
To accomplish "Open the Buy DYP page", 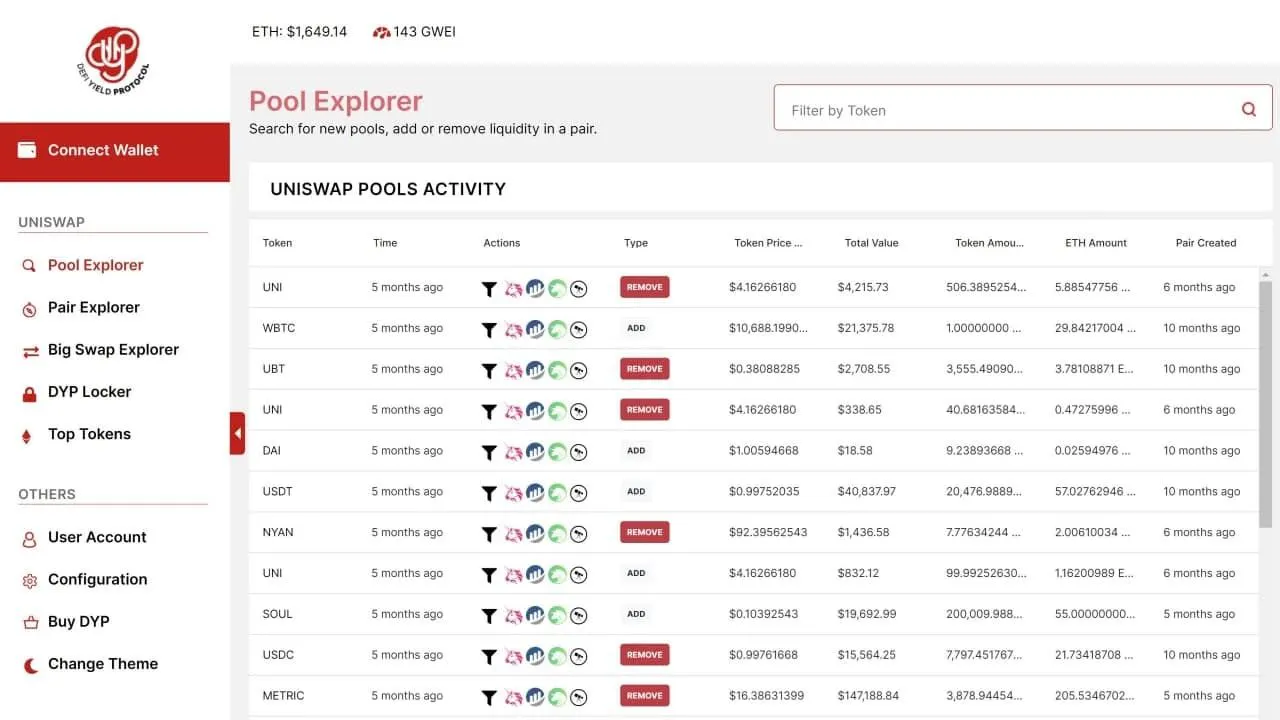I will [x=80, y=621].
